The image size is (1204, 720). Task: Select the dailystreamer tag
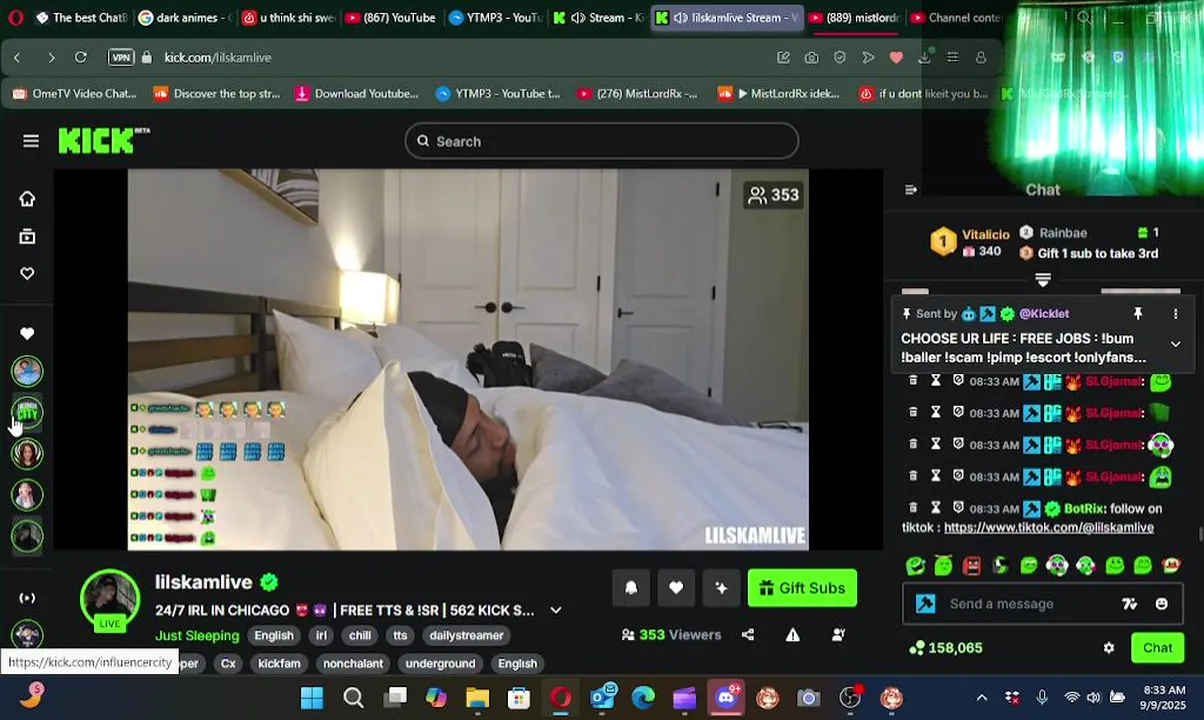[x=466, y=635]
